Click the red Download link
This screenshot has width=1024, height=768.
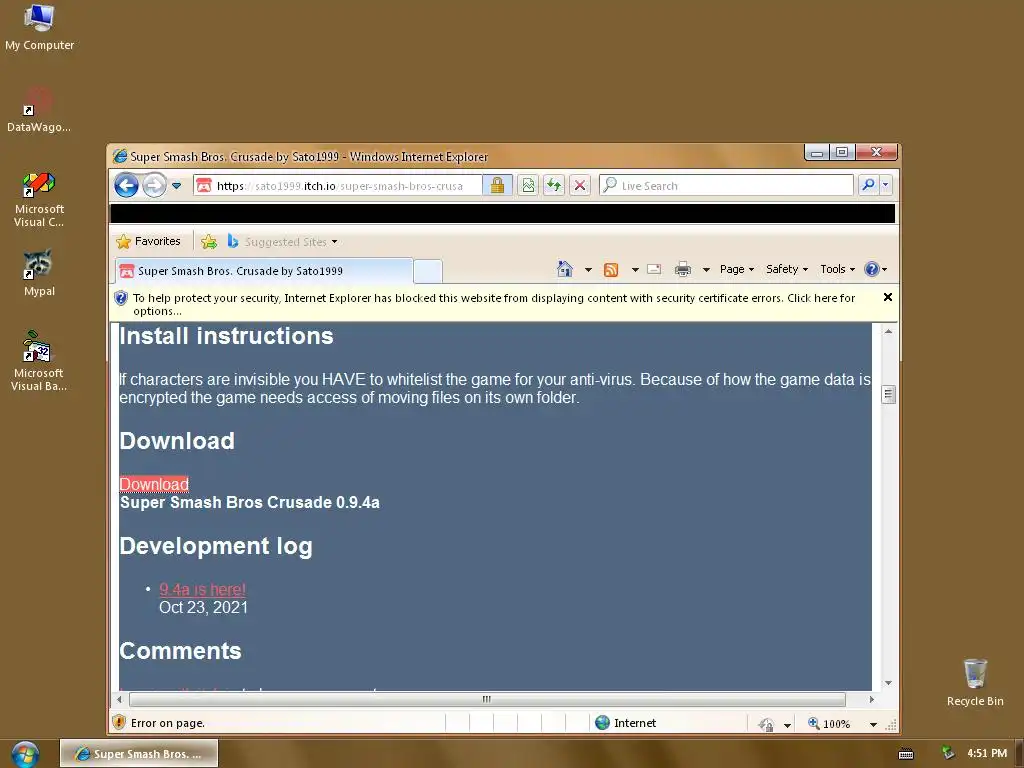tap(154, 484)
